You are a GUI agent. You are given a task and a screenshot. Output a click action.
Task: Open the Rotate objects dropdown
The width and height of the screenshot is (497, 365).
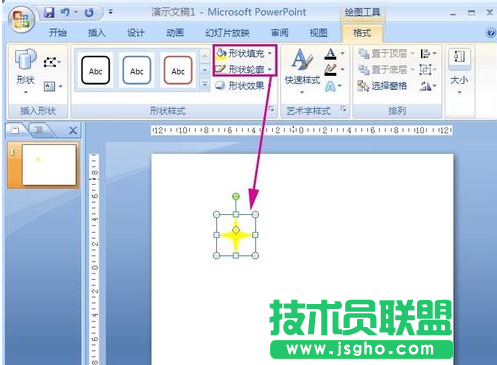coord(428,86)
